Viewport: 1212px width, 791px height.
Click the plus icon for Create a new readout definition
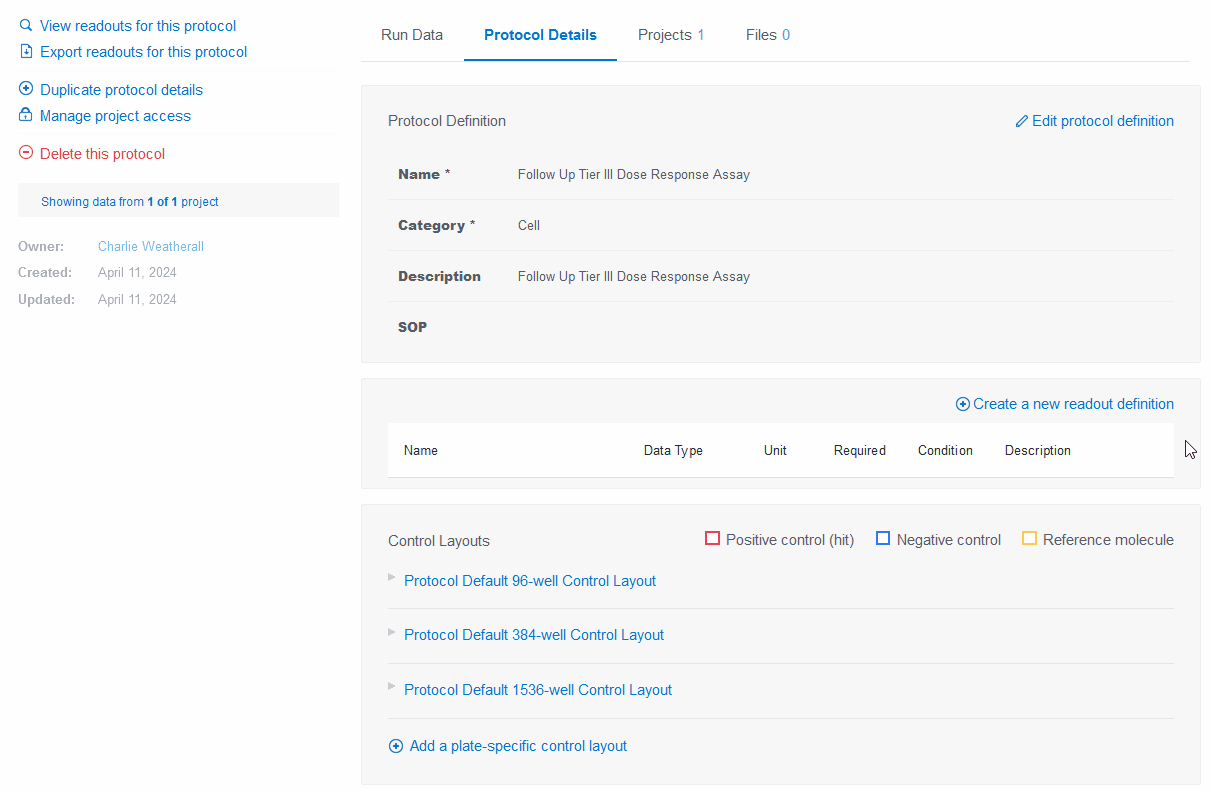963,404
